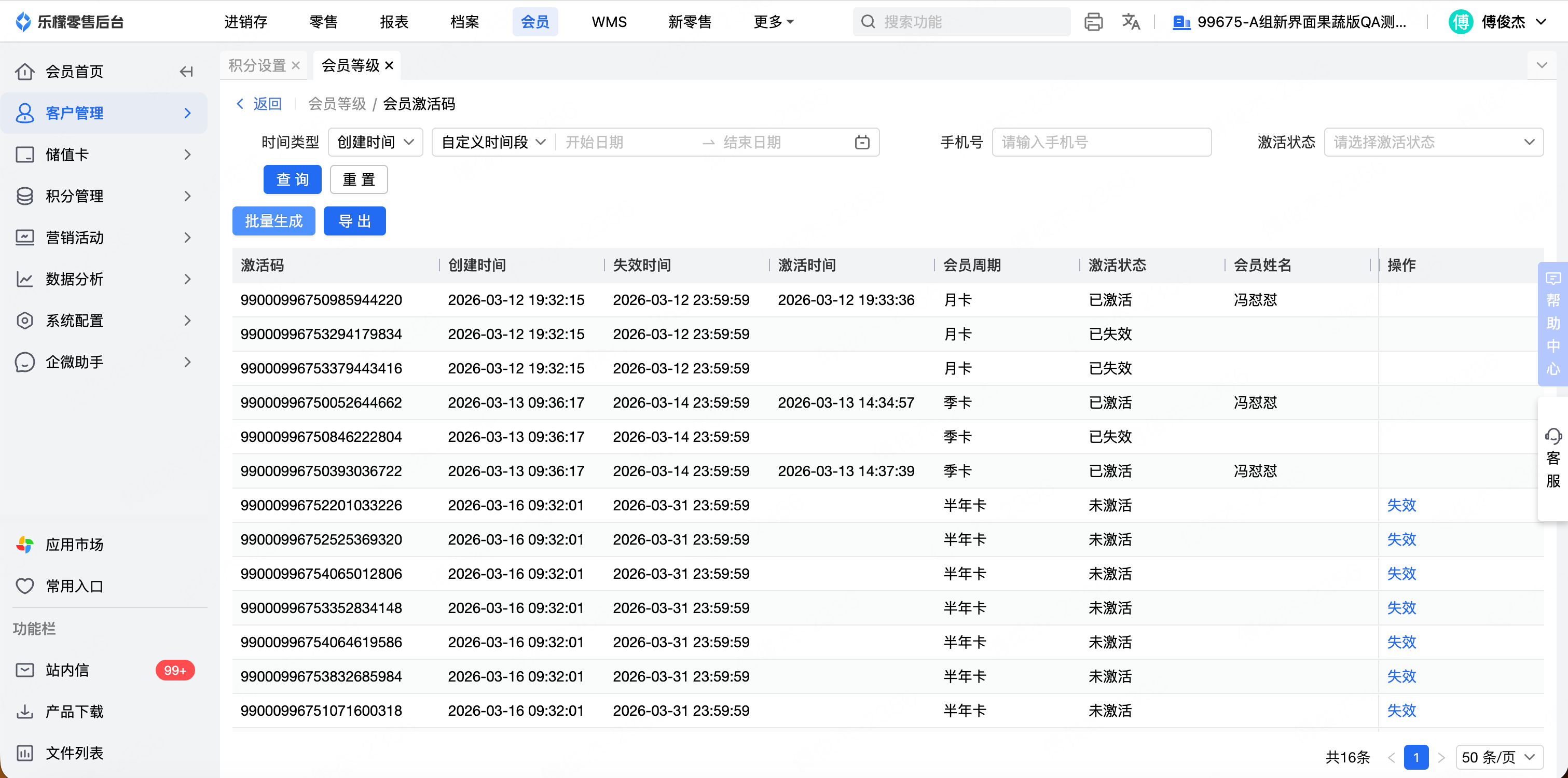Change the 50 条/页 page size
Screen dimensions: 1568x778
tap(1498, 757)
